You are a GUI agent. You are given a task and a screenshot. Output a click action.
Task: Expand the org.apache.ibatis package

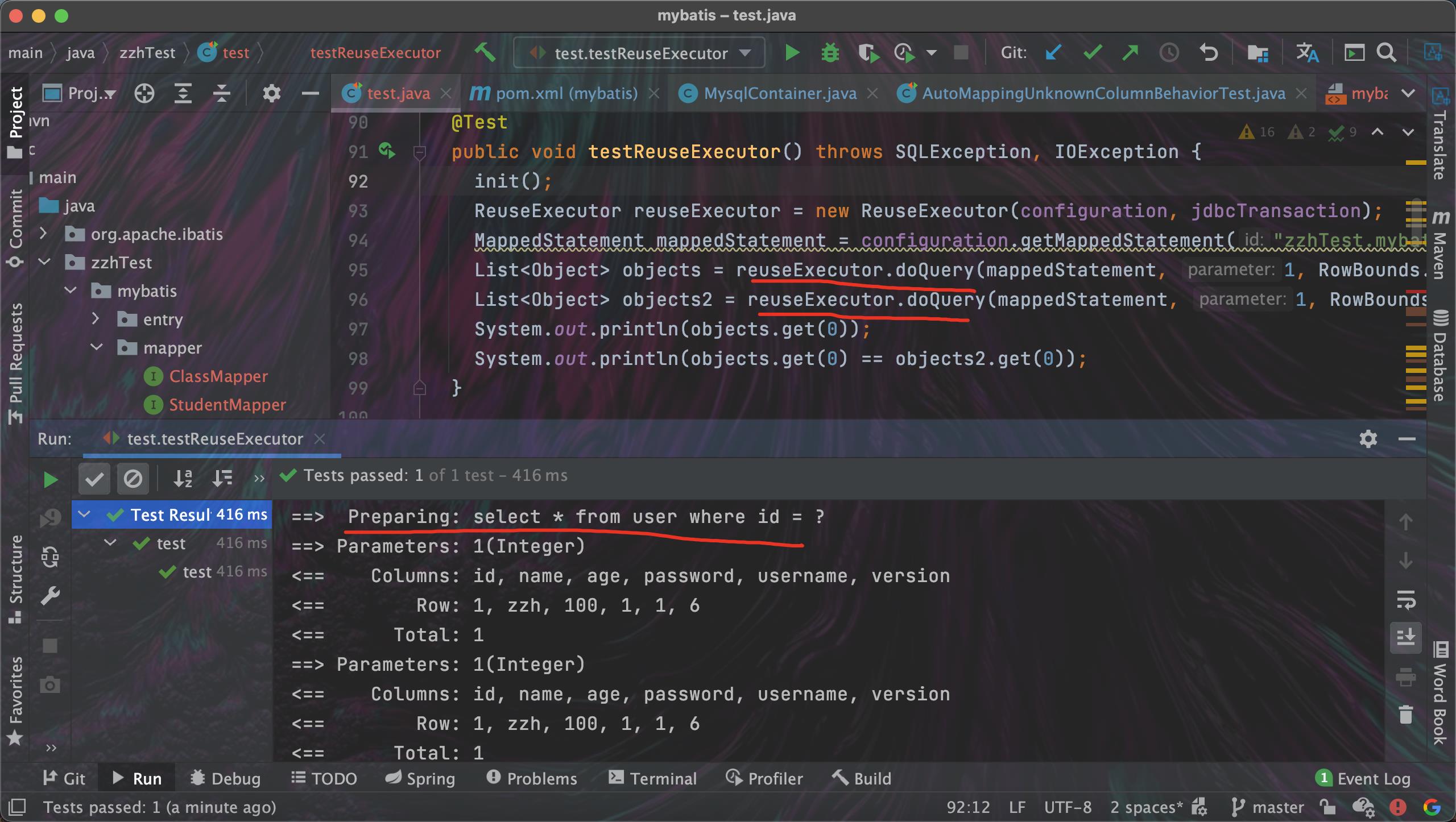tap(43, 234)
